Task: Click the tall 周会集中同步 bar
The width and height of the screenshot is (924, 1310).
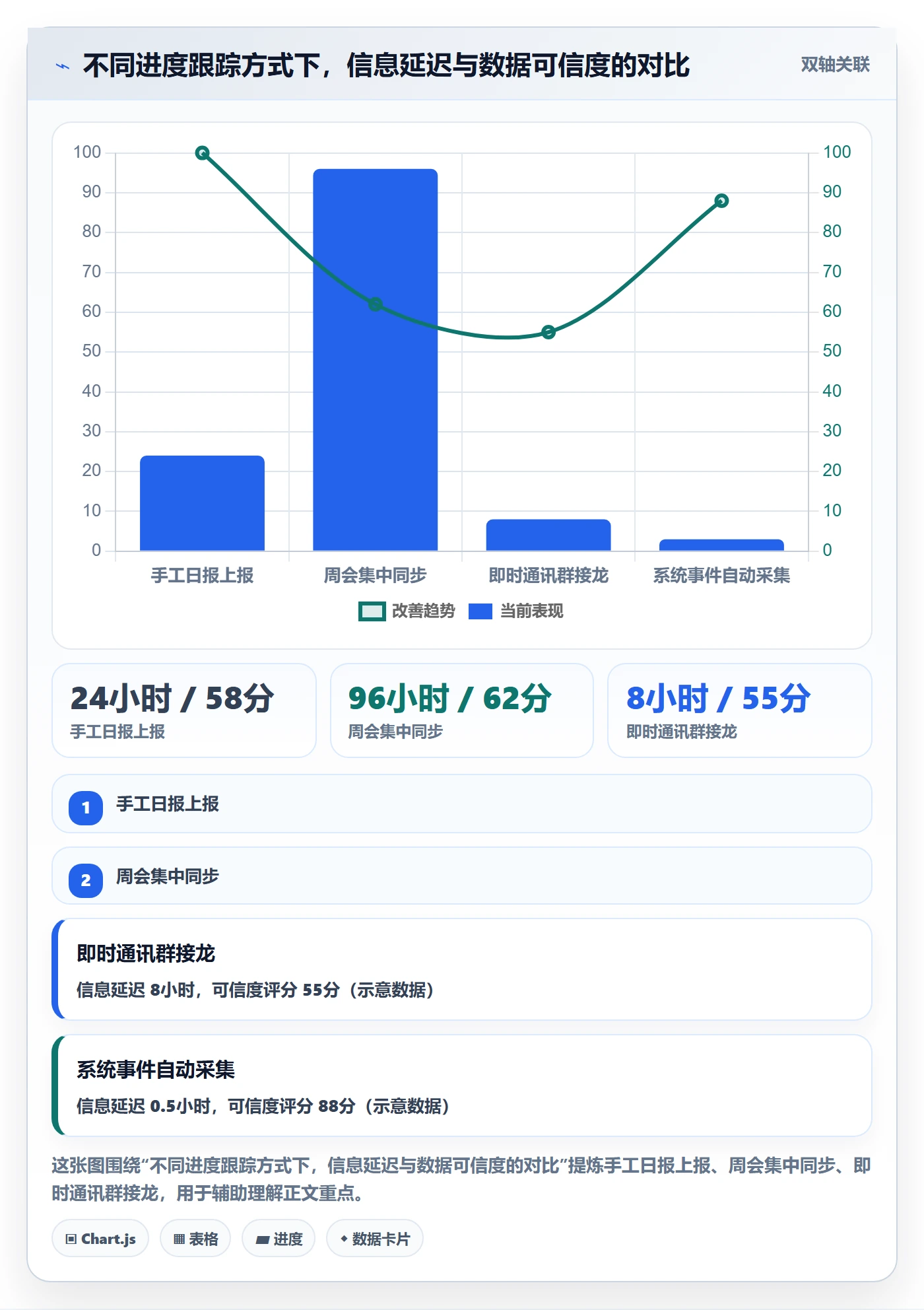Action: click(375, 360)
